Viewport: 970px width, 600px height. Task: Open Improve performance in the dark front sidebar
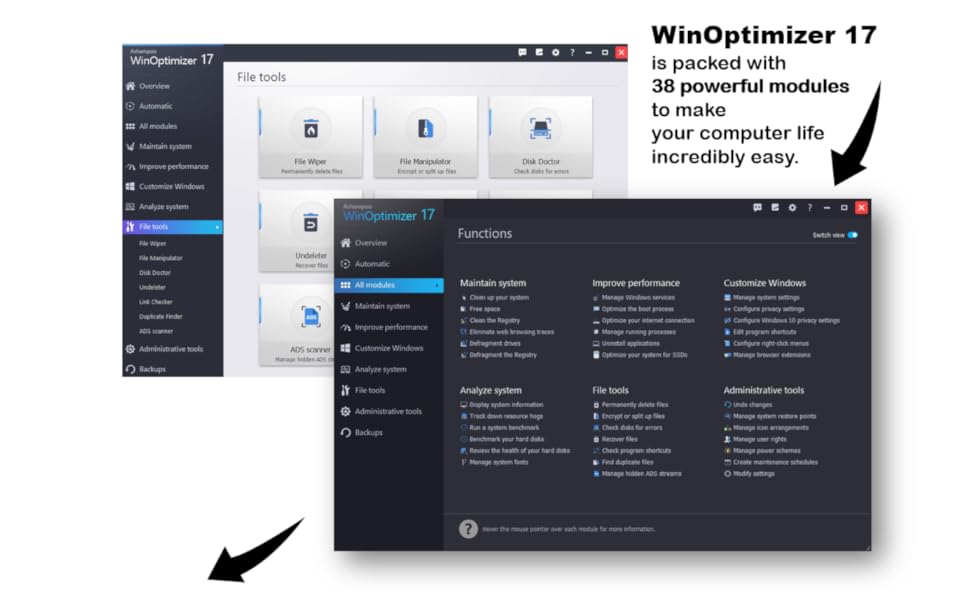tap(391, 327)
